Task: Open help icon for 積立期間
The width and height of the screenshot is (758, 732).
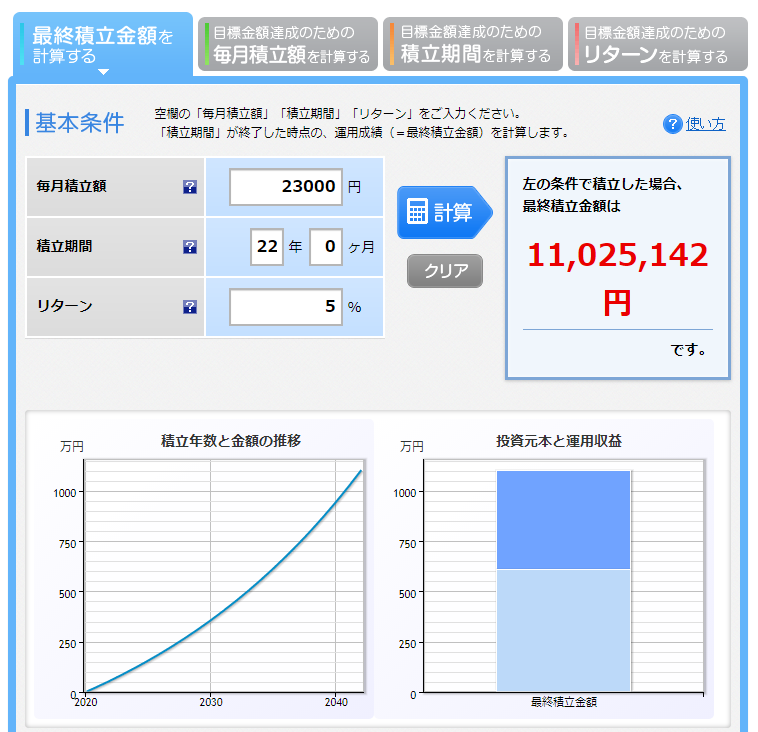Action: (x=190, y=247)
